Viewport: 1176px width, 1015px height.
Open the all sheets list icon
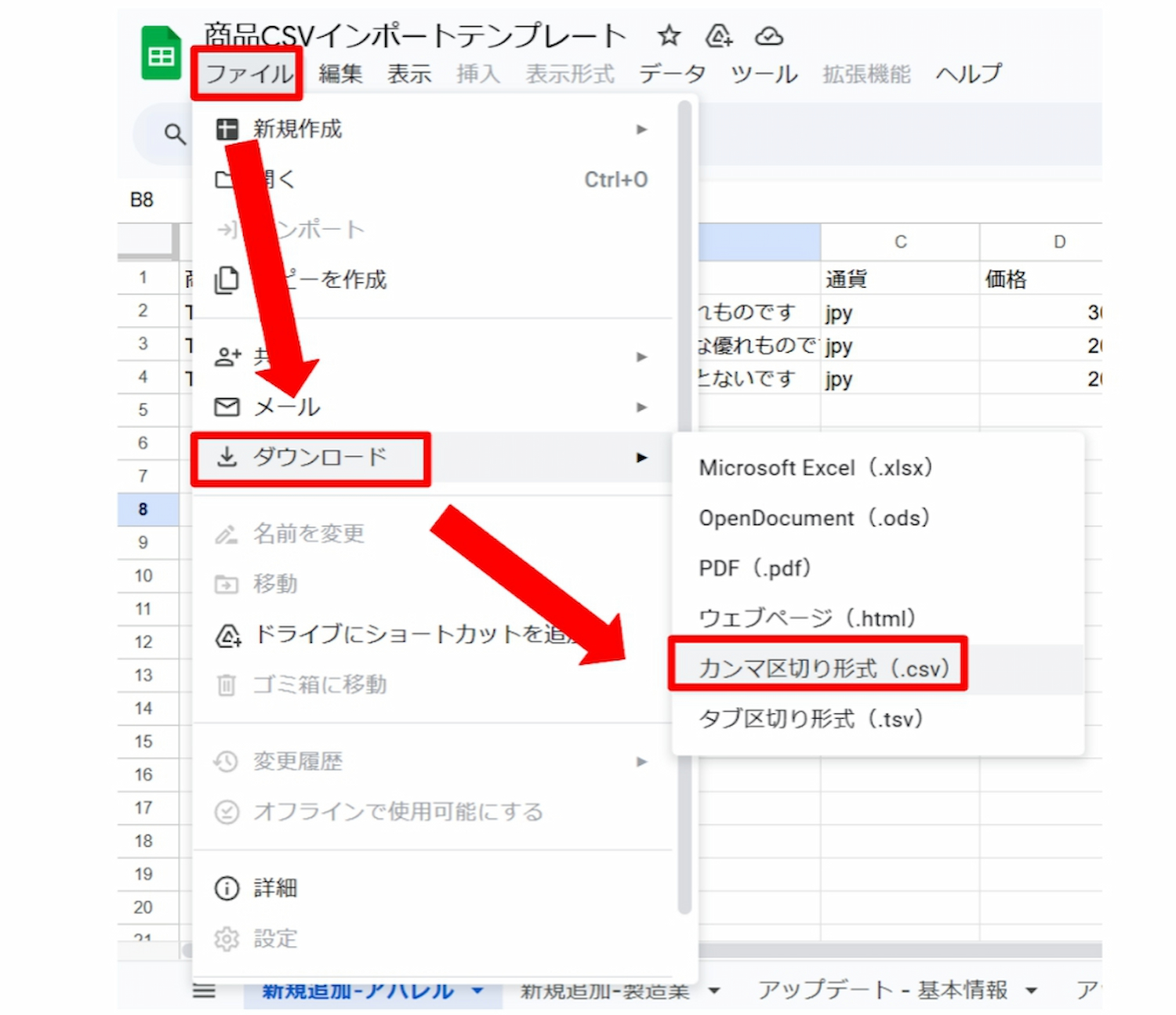pyautogui.click(x=204, y=991)
